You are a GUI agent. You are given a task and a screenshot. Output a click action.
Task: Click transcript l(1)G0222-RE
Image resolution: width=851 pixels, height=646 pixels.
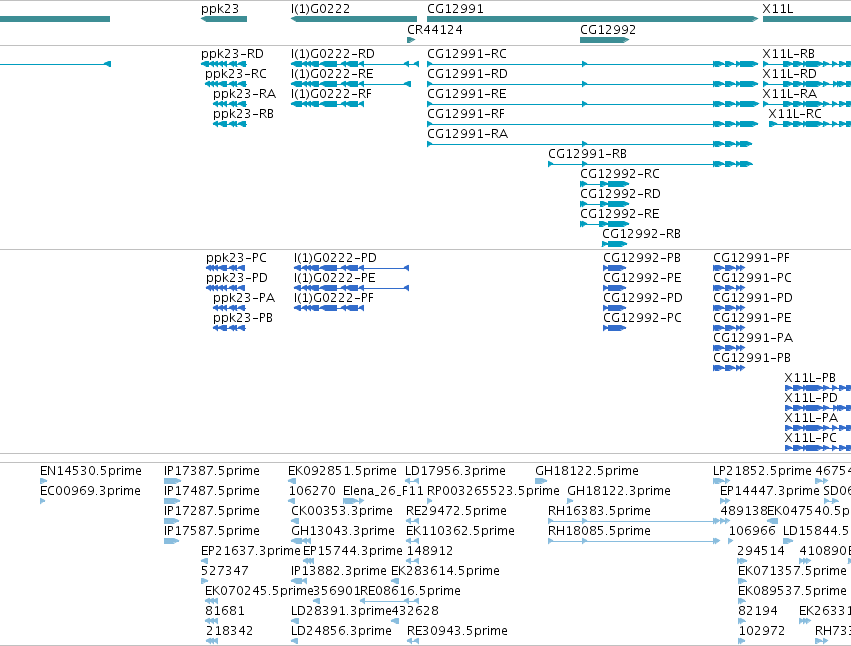tap(332, 74)
